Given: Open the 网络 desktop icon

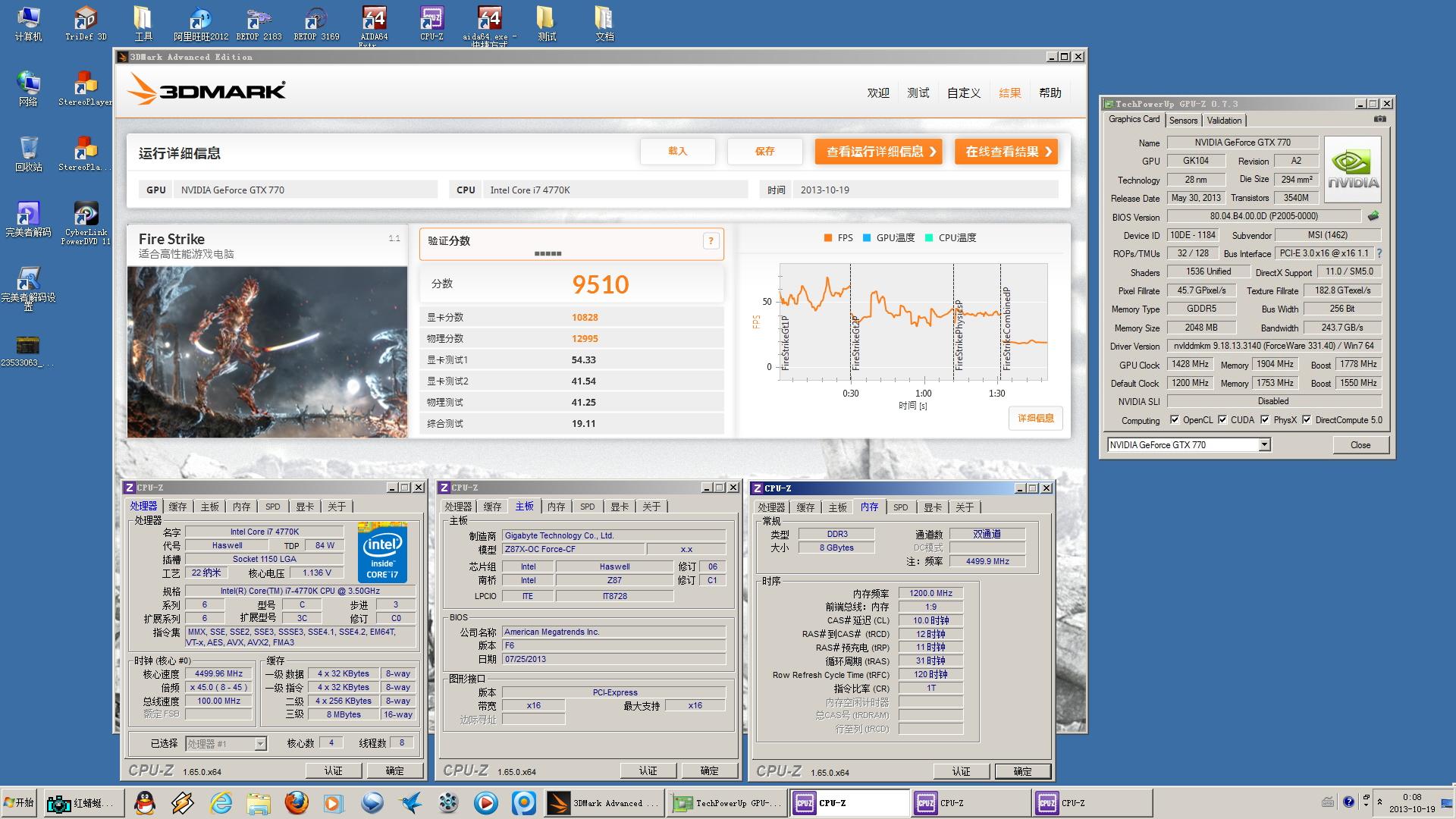Looking at the screenshot, I should [x=28, y=89].
